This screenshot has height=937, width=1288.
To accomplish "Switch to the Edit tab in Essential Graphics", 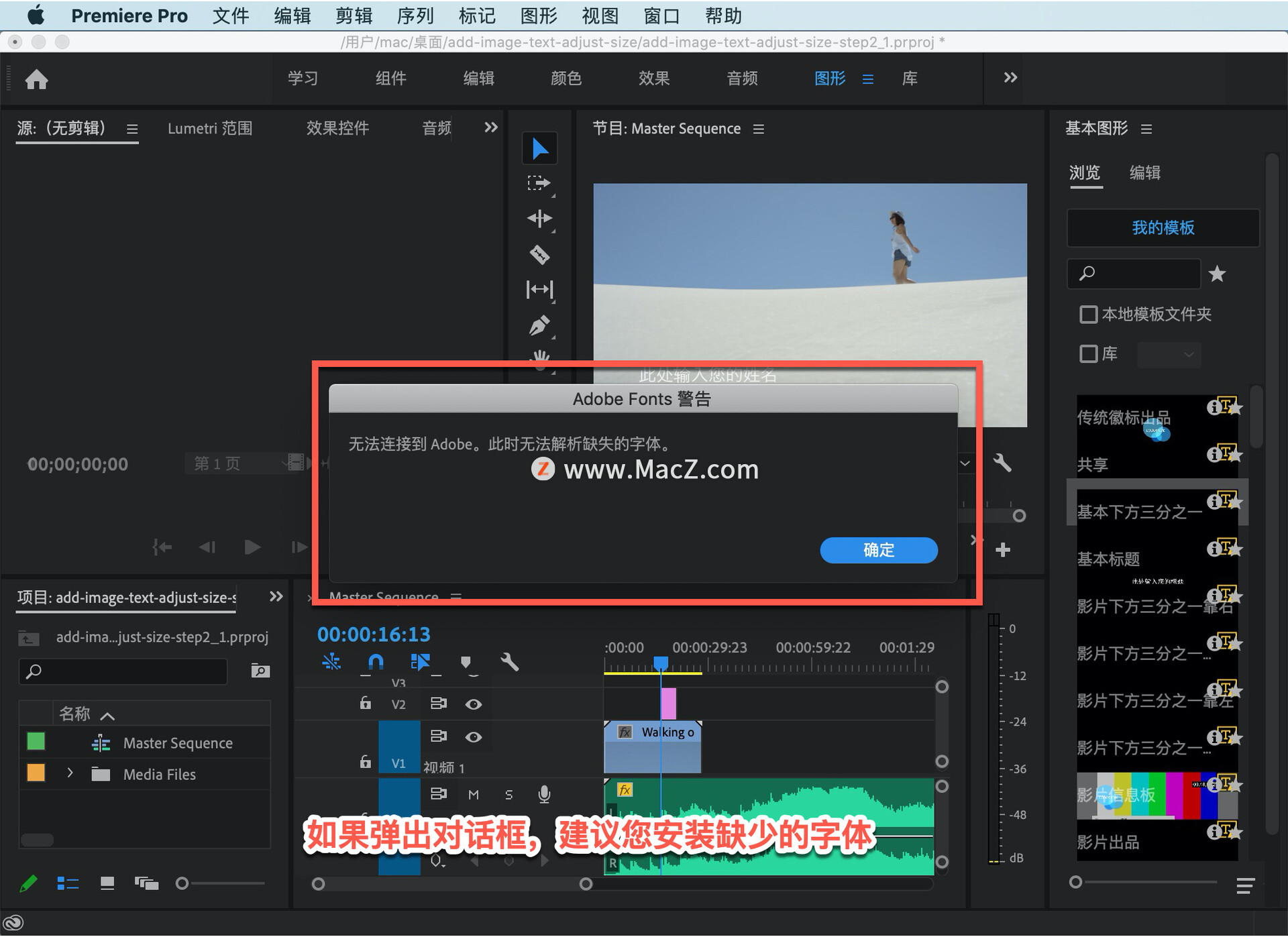I will click(x=1145, y=173).
